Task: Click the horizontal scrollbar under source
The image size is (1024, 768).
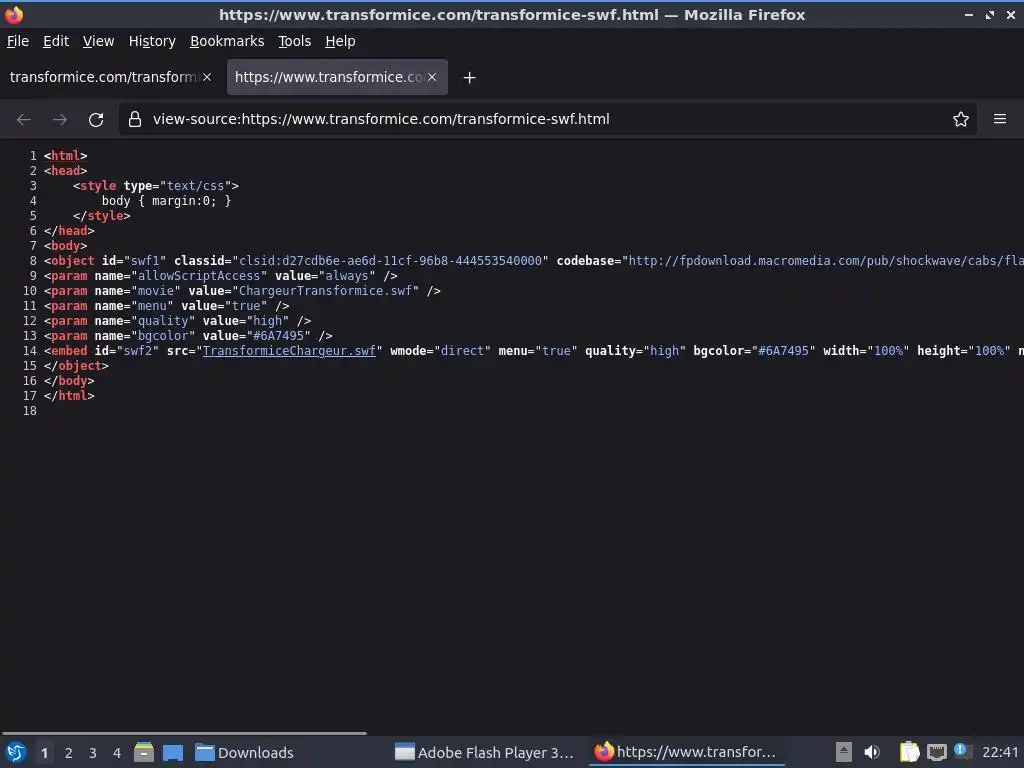Action: point(184,733)
